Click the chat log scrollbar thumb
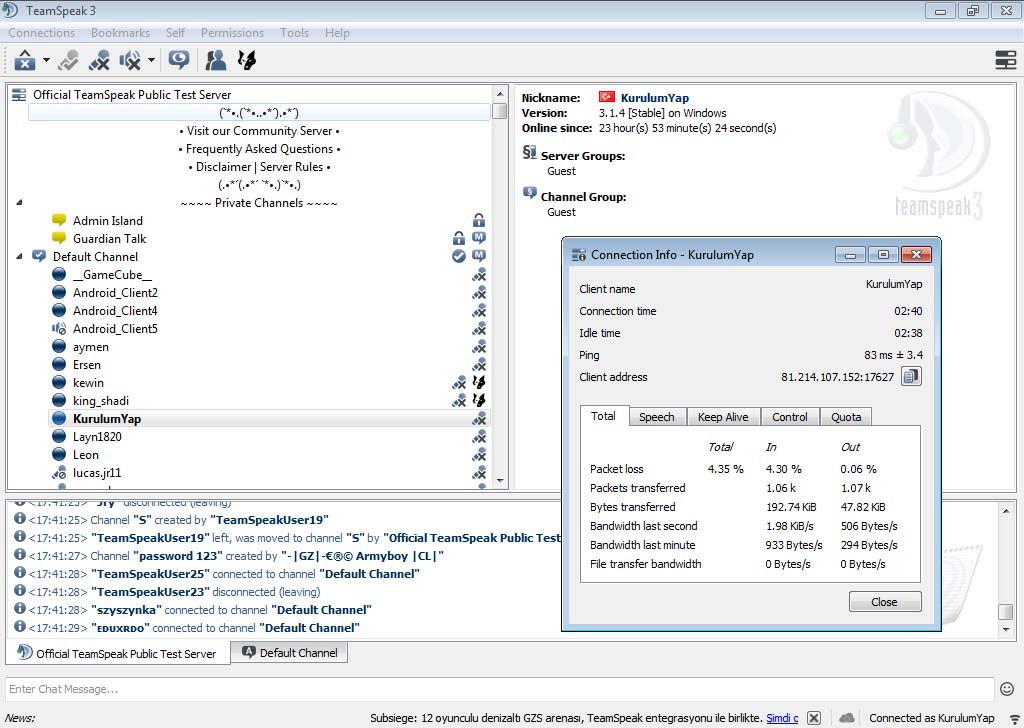This screenshot has height=728, width=1024. [x=1006, y=610]
